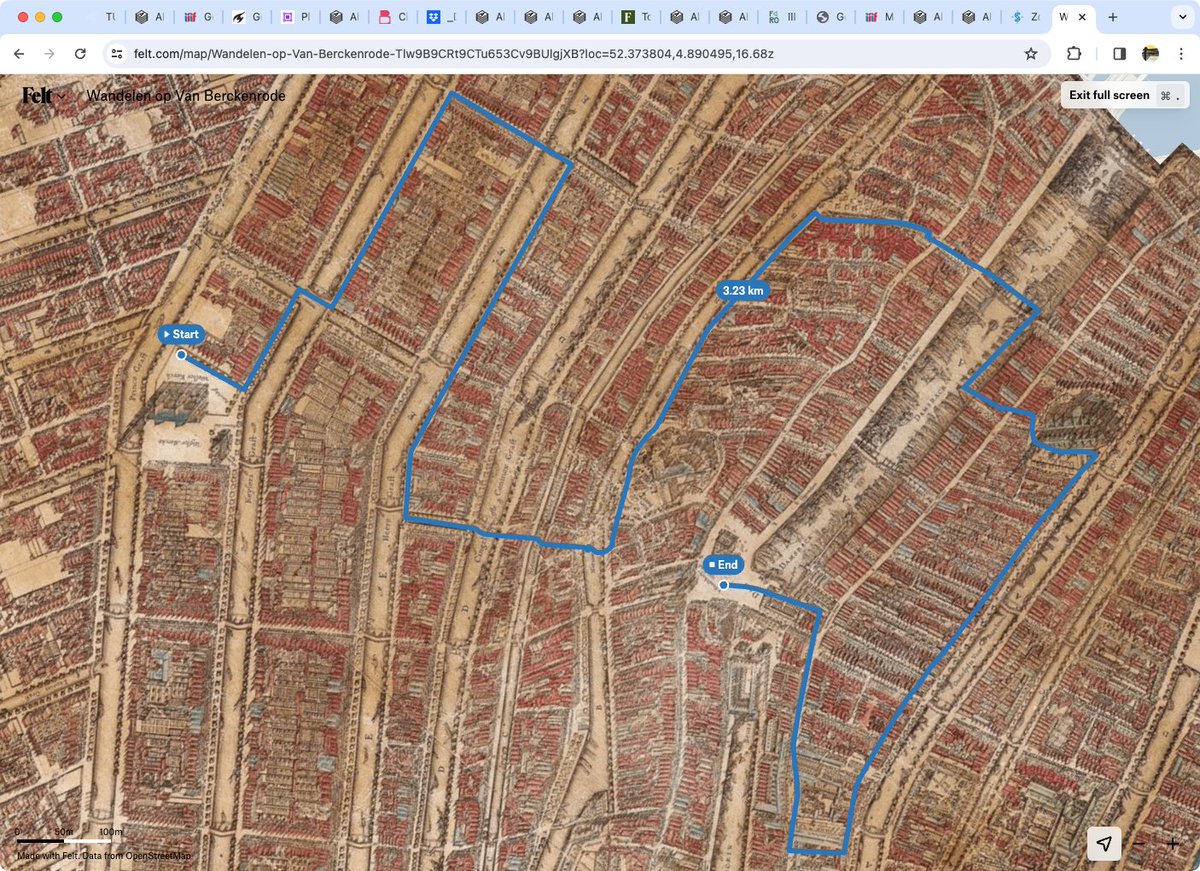The image size is (1200, 871).
Task: Zoom out with the minus icon
Action: point(1138,844)
